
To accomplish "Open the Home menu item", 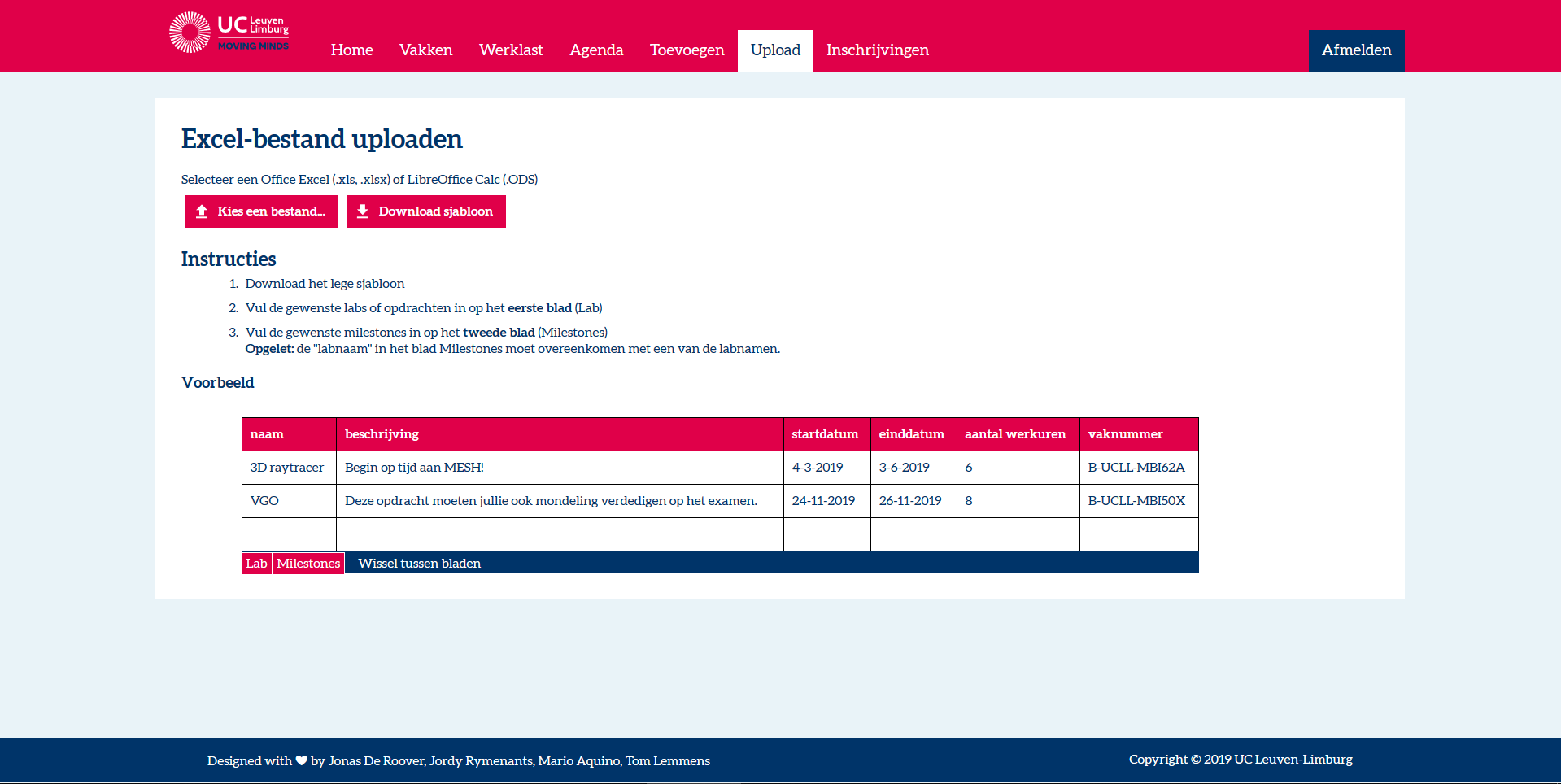I will coord(351,50).
